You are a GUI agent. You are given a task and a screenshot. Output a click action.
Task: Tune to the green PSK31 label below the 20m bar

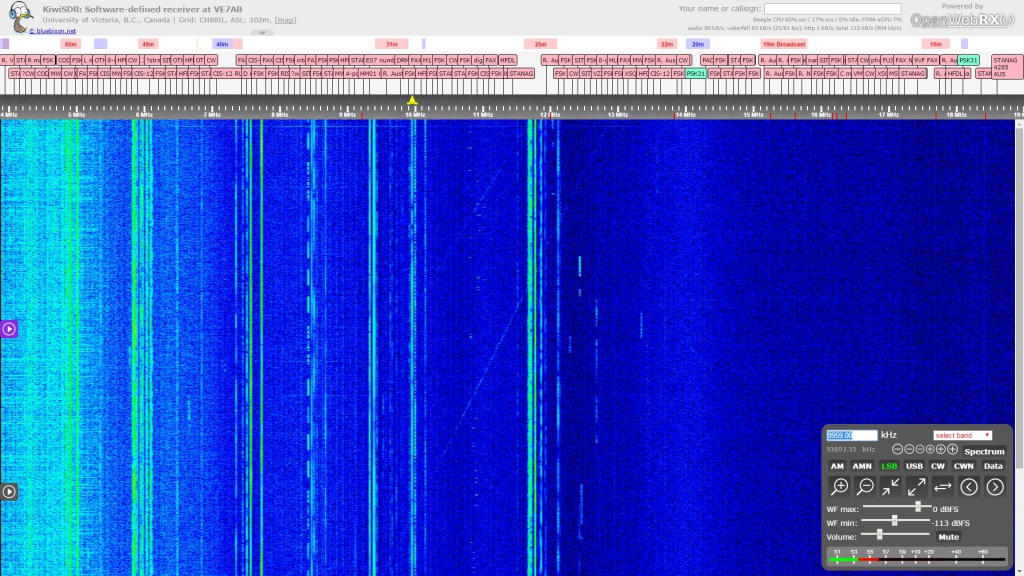click(696, 74)
